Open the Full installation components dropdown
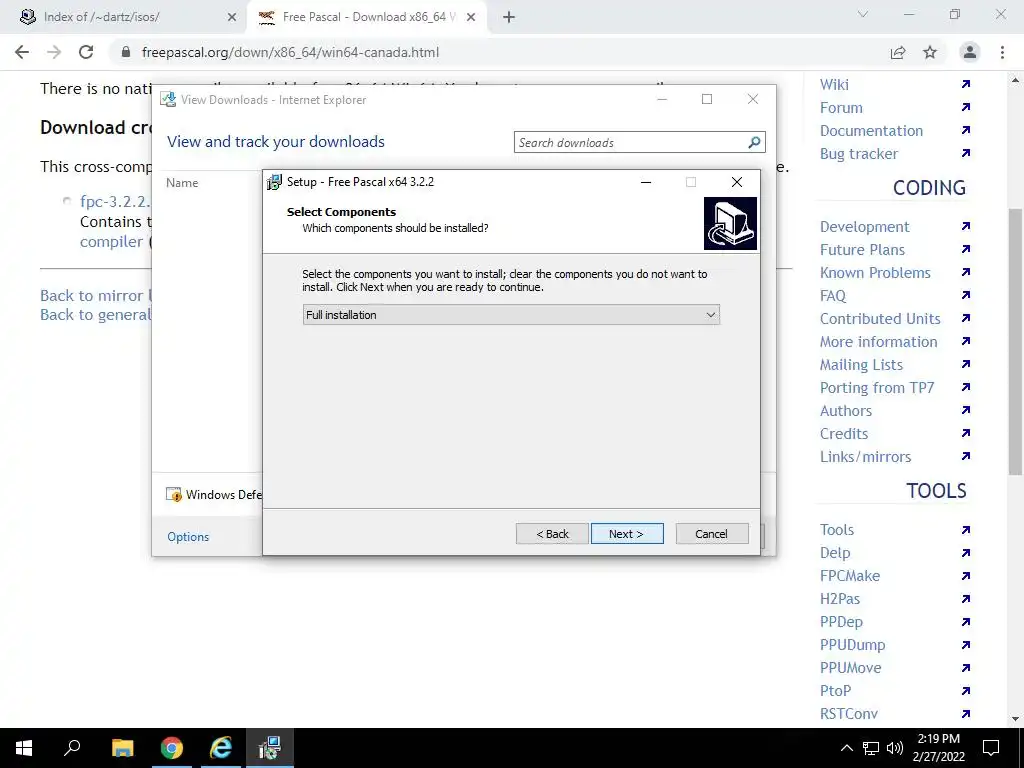 click(511, 315)
